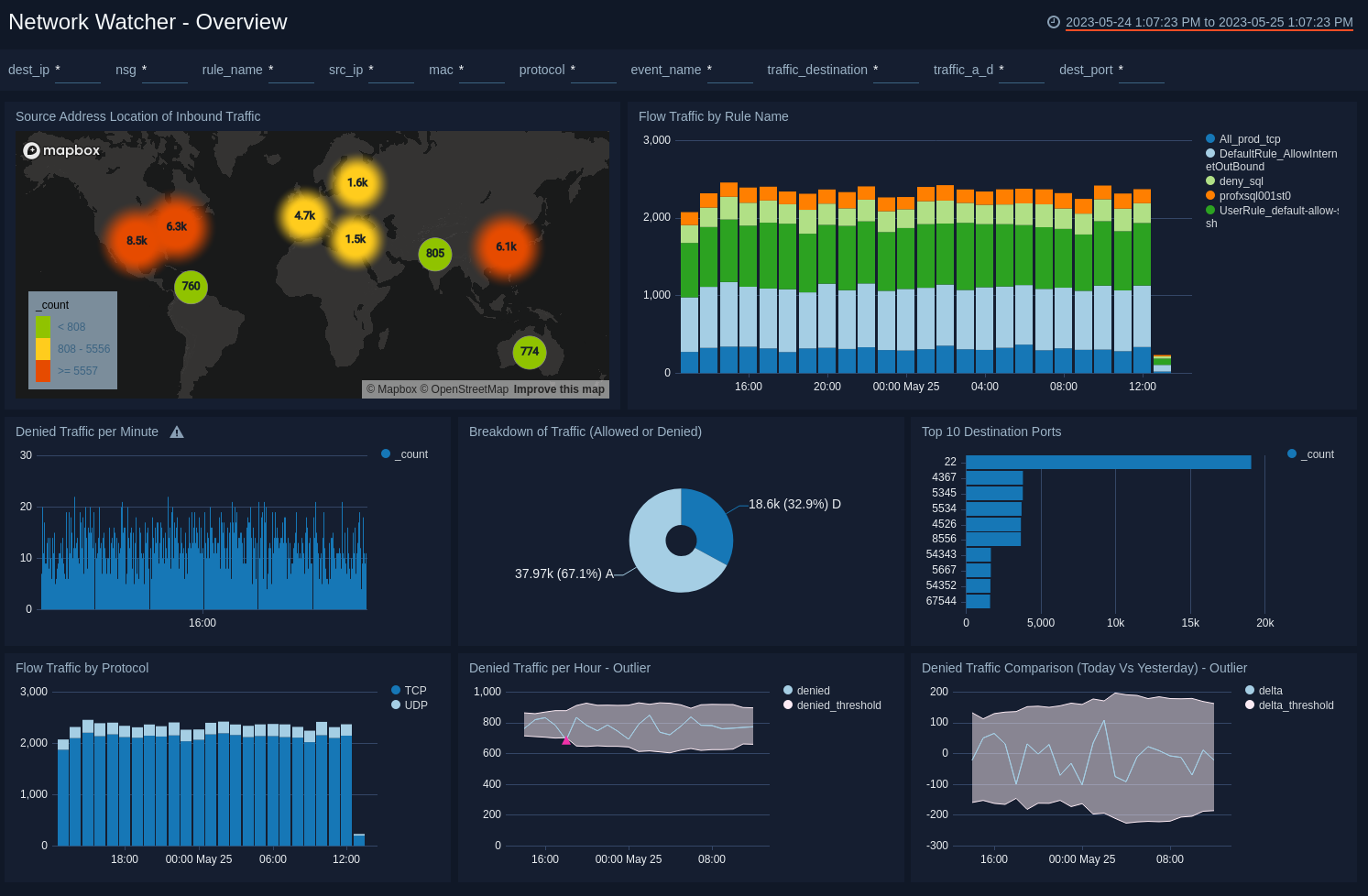Click the green < 808 map legend swatch
The height and width of the screenshot is (896, 1368).
point(43,327)
